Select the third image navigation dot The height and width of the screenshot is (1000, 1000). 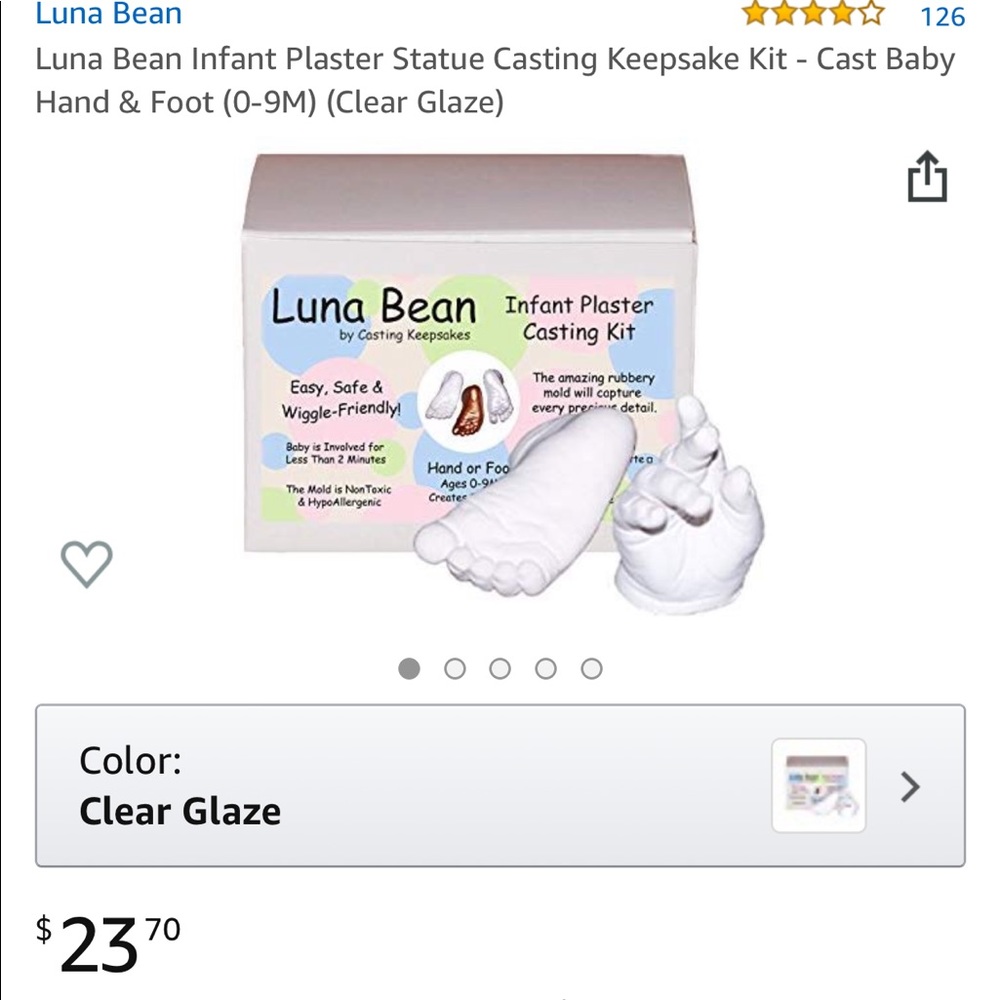[x=500, y=667]
